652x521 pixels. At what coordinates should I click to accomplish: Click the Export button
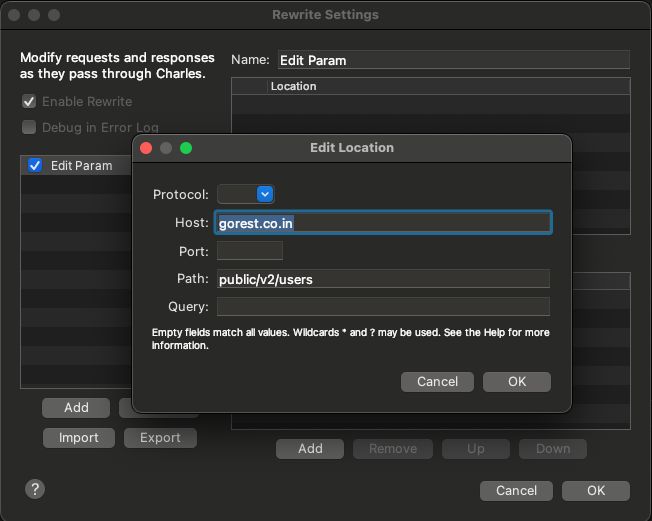160,437
